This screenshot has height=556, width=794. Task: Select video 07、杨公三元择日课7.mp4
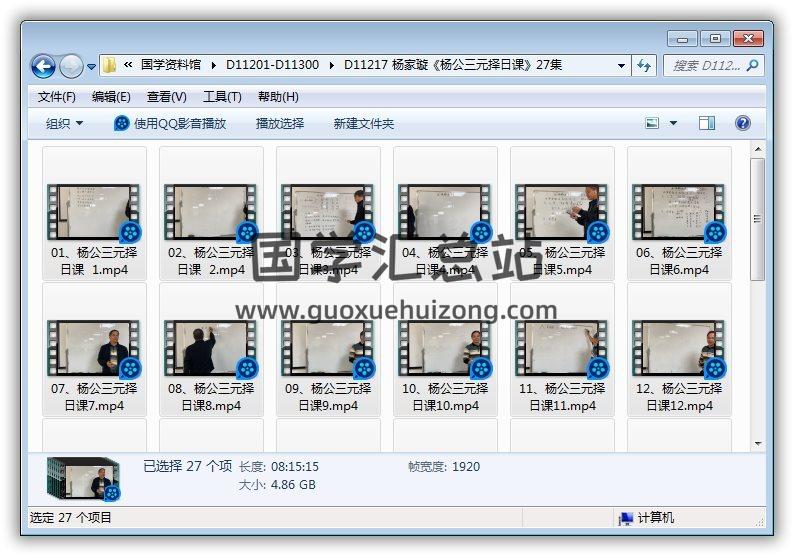[94, 350]
